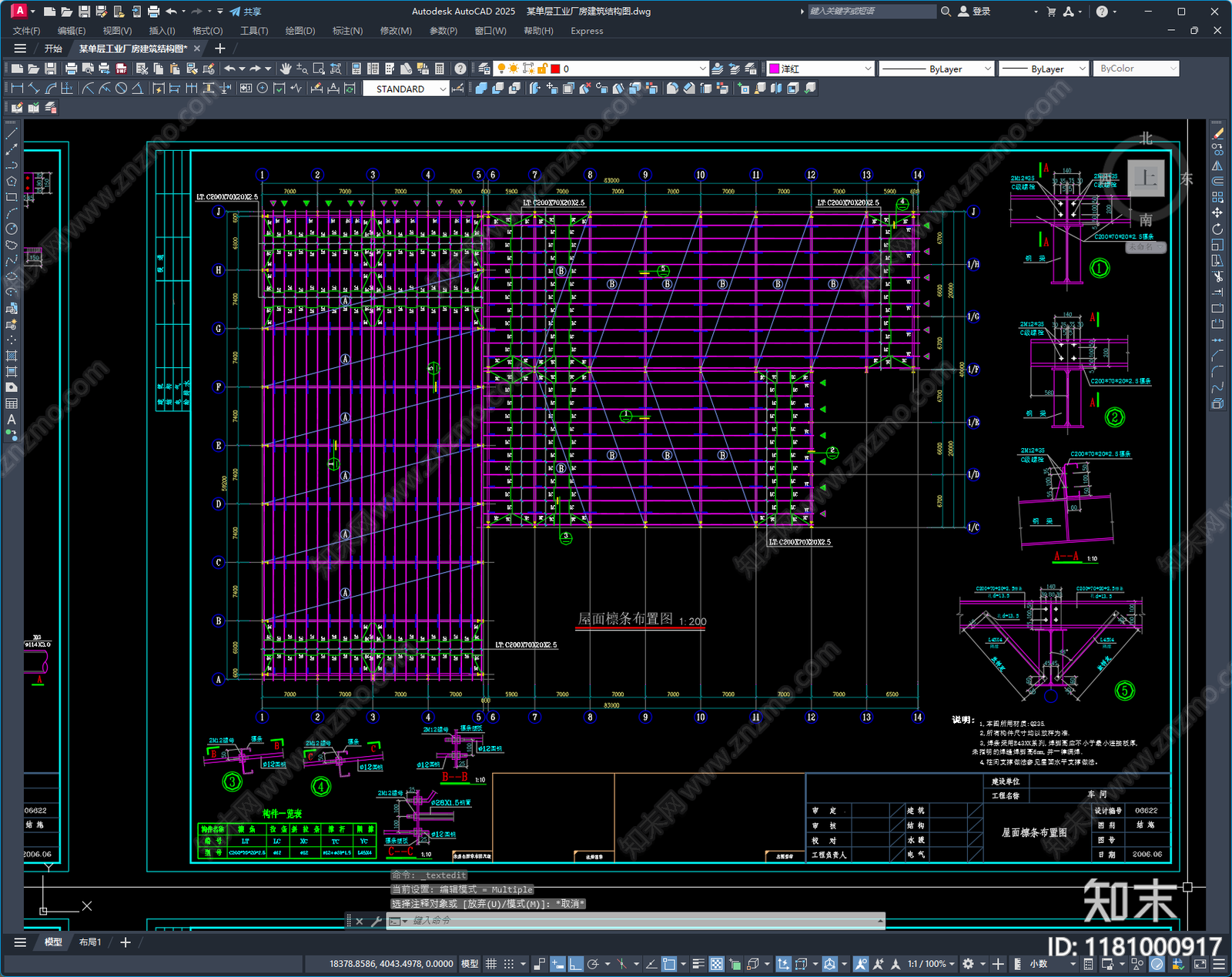The height and width of the screenshot is (977, 1232).
Task: Select the Hatch tool
Action: coord(12,356)
